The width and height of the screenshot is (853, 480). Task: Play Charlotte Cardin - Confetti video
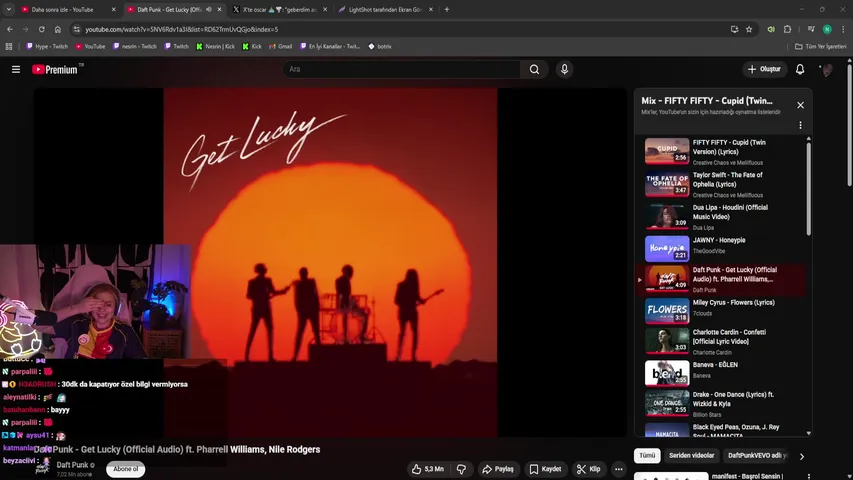722,341
